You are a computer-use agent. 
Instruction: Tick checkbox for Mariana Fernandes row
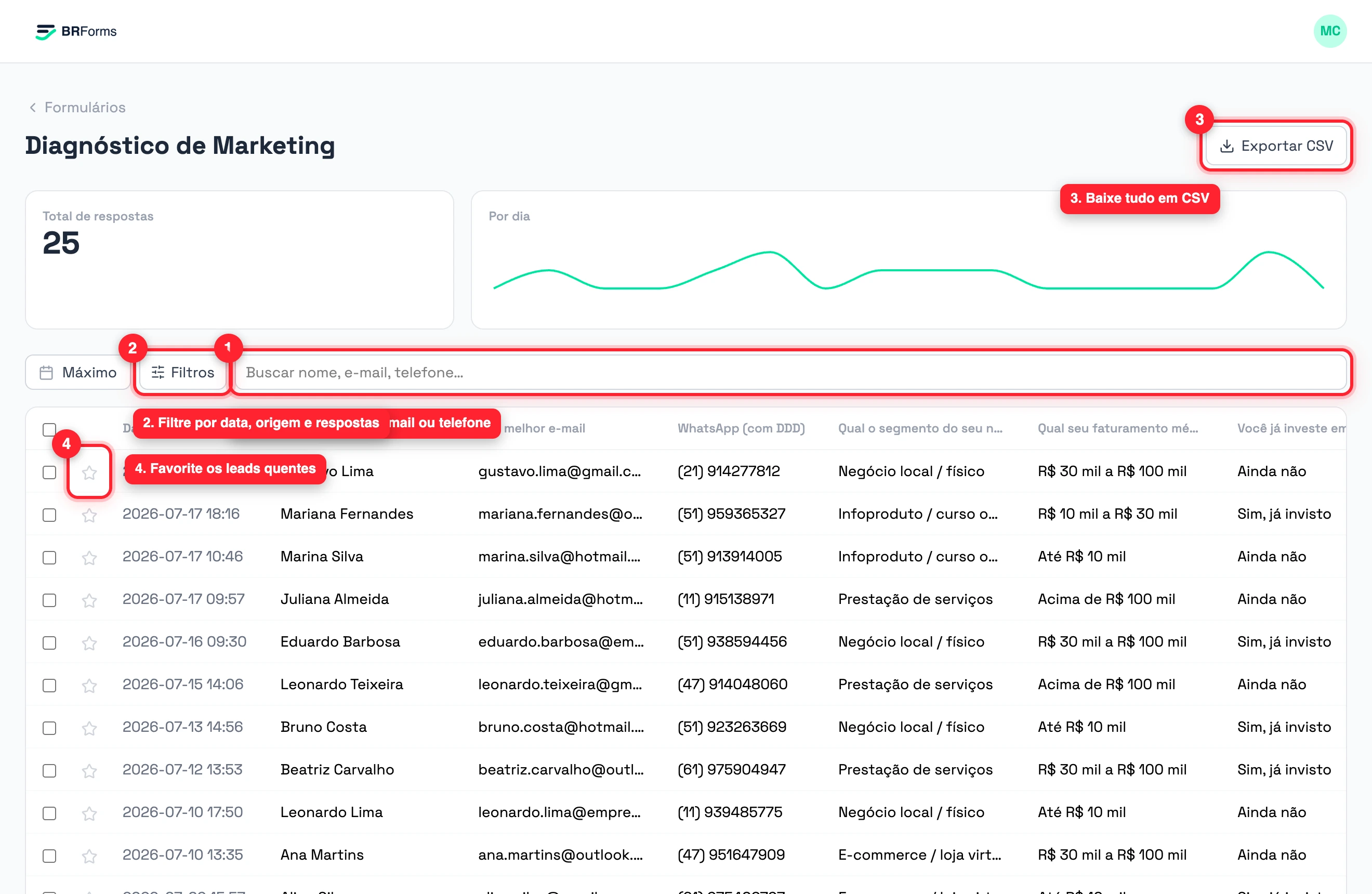pyautogui.click(x=49, y=515)
